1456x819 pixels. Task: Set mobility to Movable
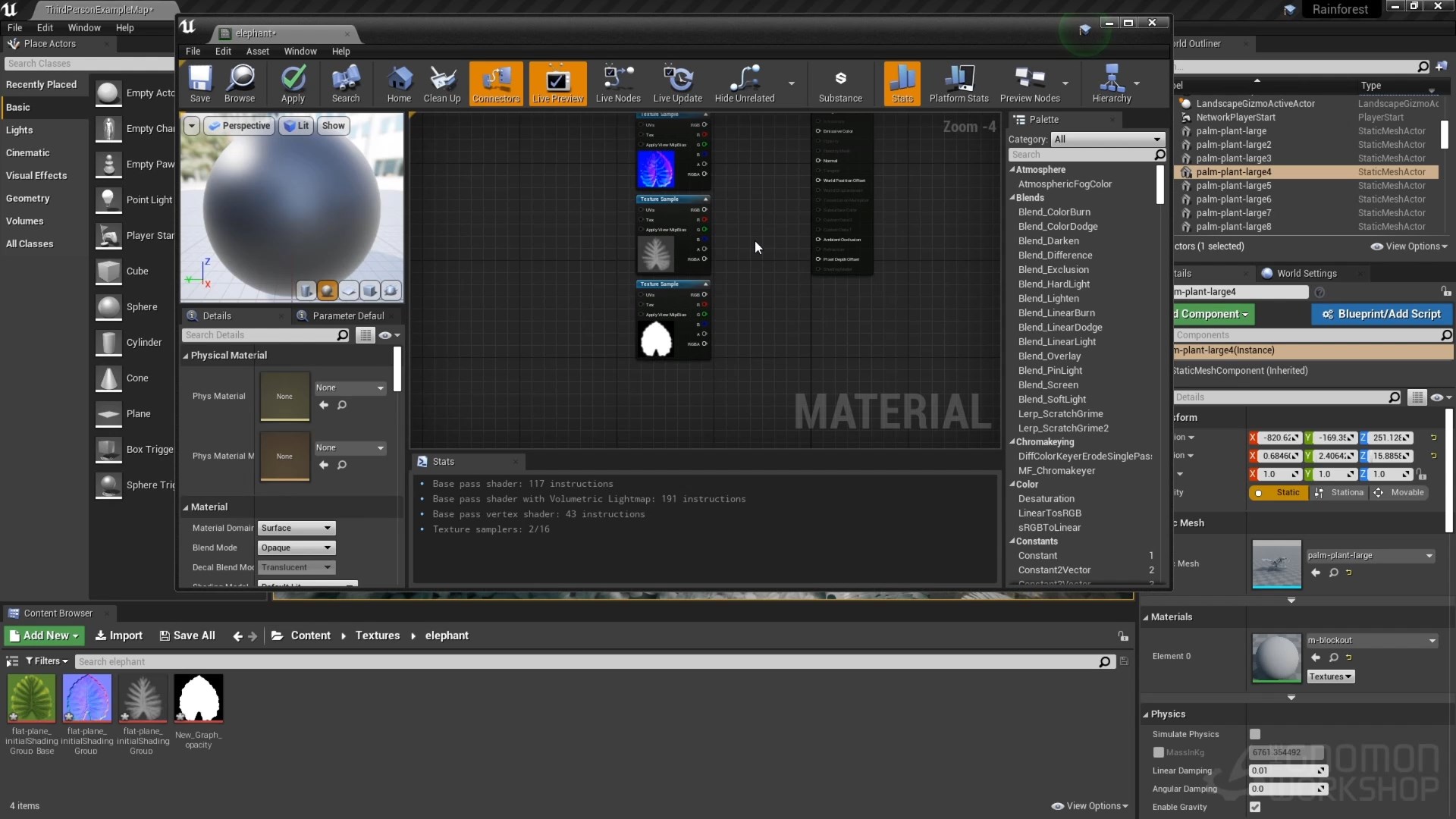tap(1400, 493)
